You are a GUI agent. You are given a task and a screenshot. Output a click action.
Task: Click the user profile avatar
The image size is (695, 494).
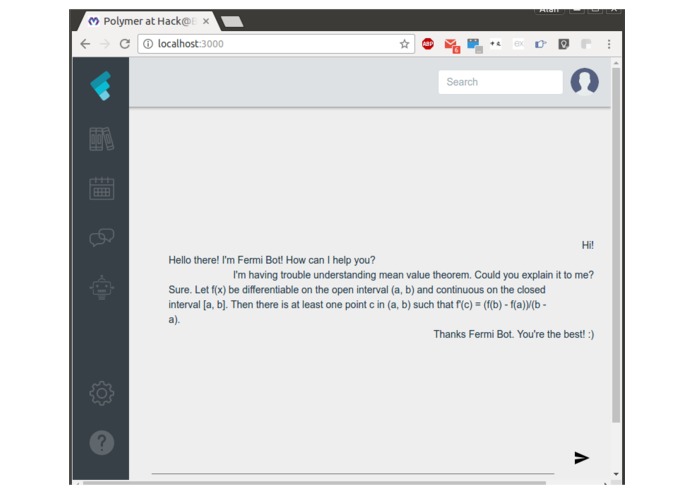click(584, 82)
